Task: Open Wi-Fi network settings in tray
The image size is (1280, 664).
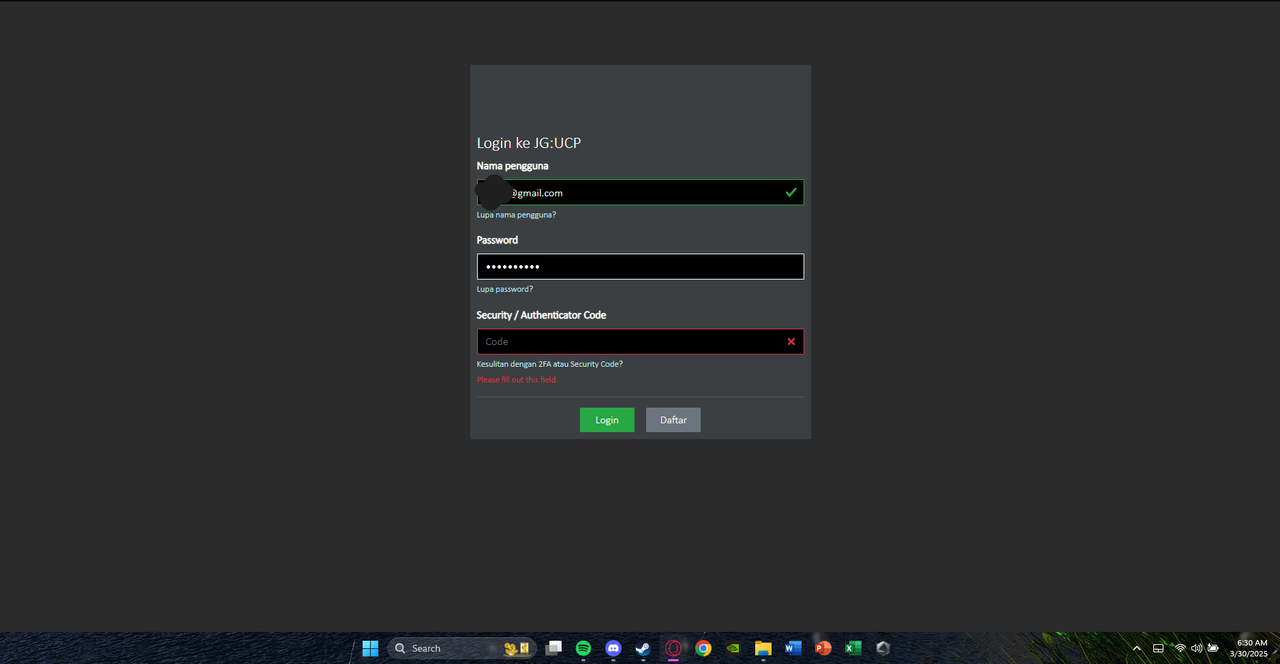Action: point(1180,648)
